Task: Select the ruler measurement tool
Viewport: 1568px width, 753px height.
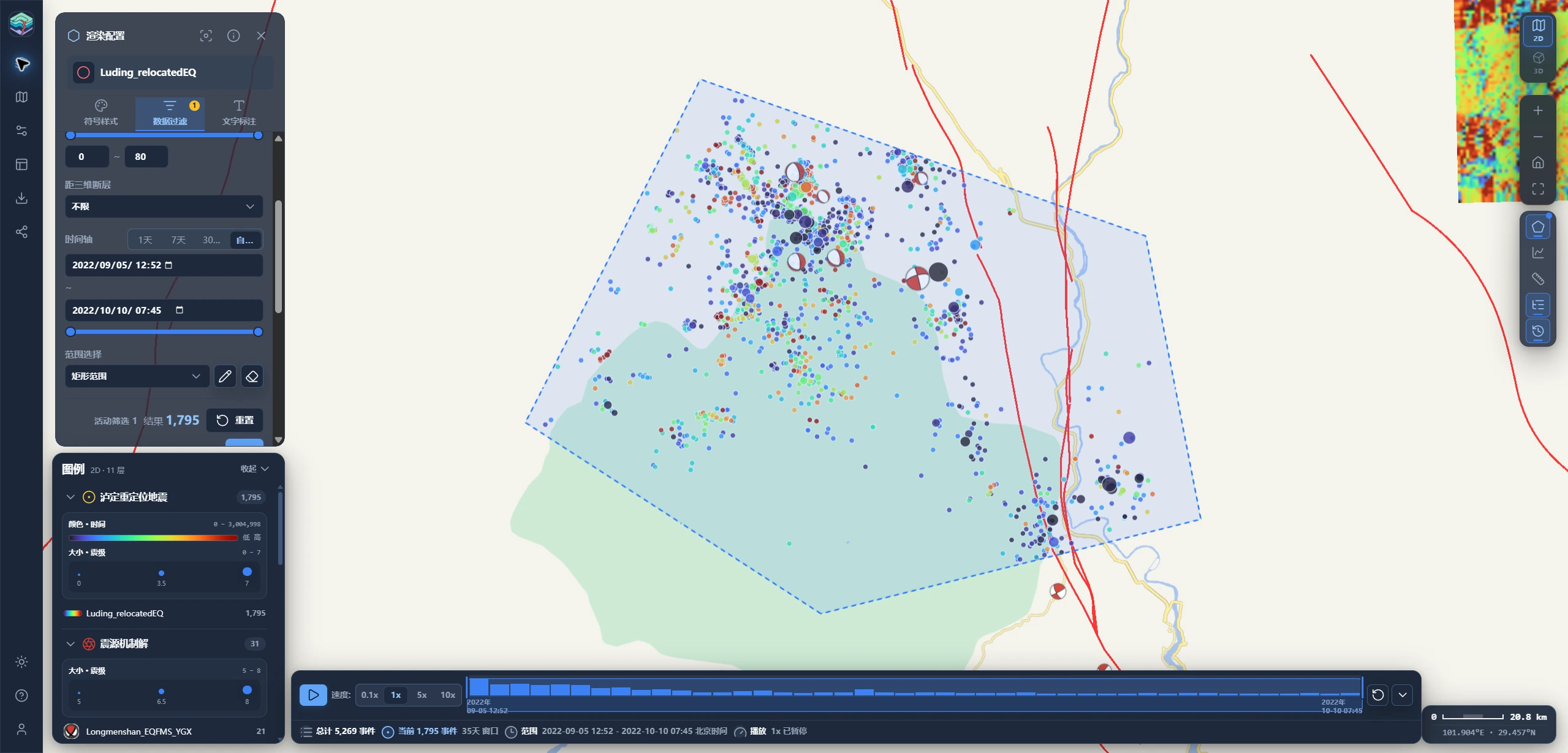Action: [x=1538, y=279]
